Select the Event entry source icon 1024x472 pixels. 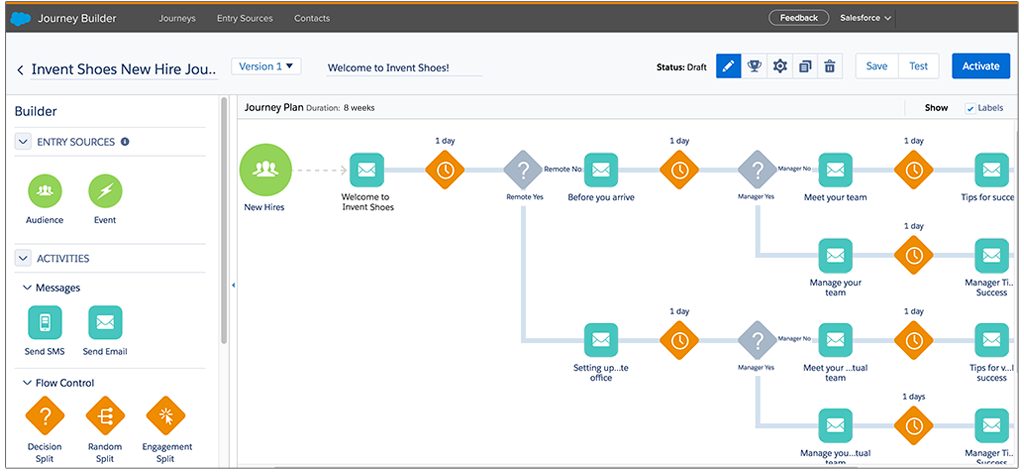[x=105, y=191]
